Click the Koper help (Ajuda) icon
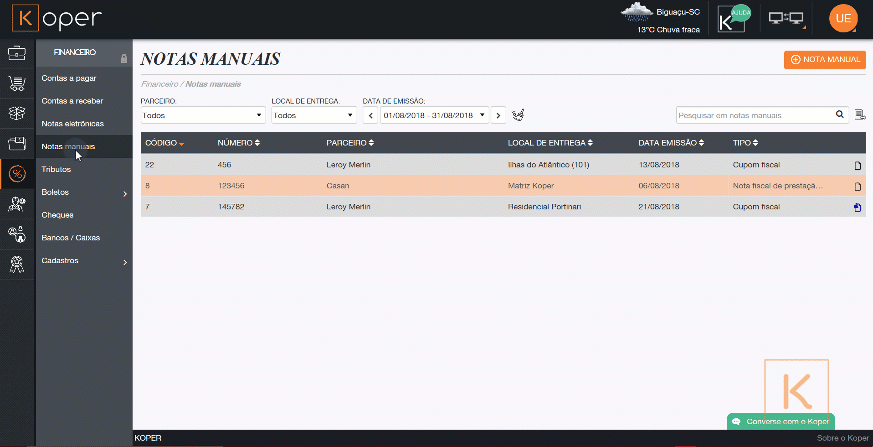The image size is (873, 447). click(734, 18)
